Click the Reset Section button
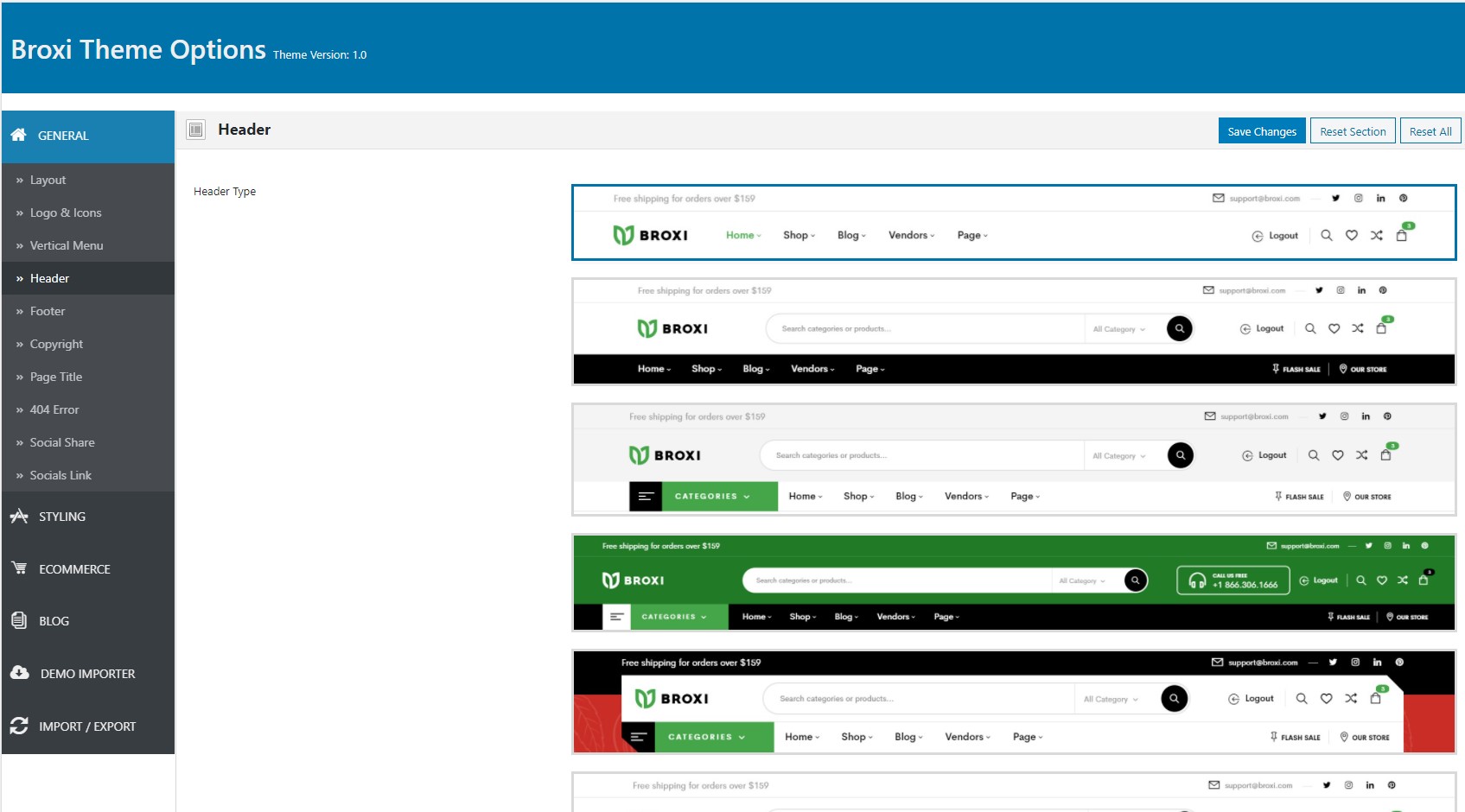The height and width of the screenshot is (812, 1465). tap(1353, 131)
